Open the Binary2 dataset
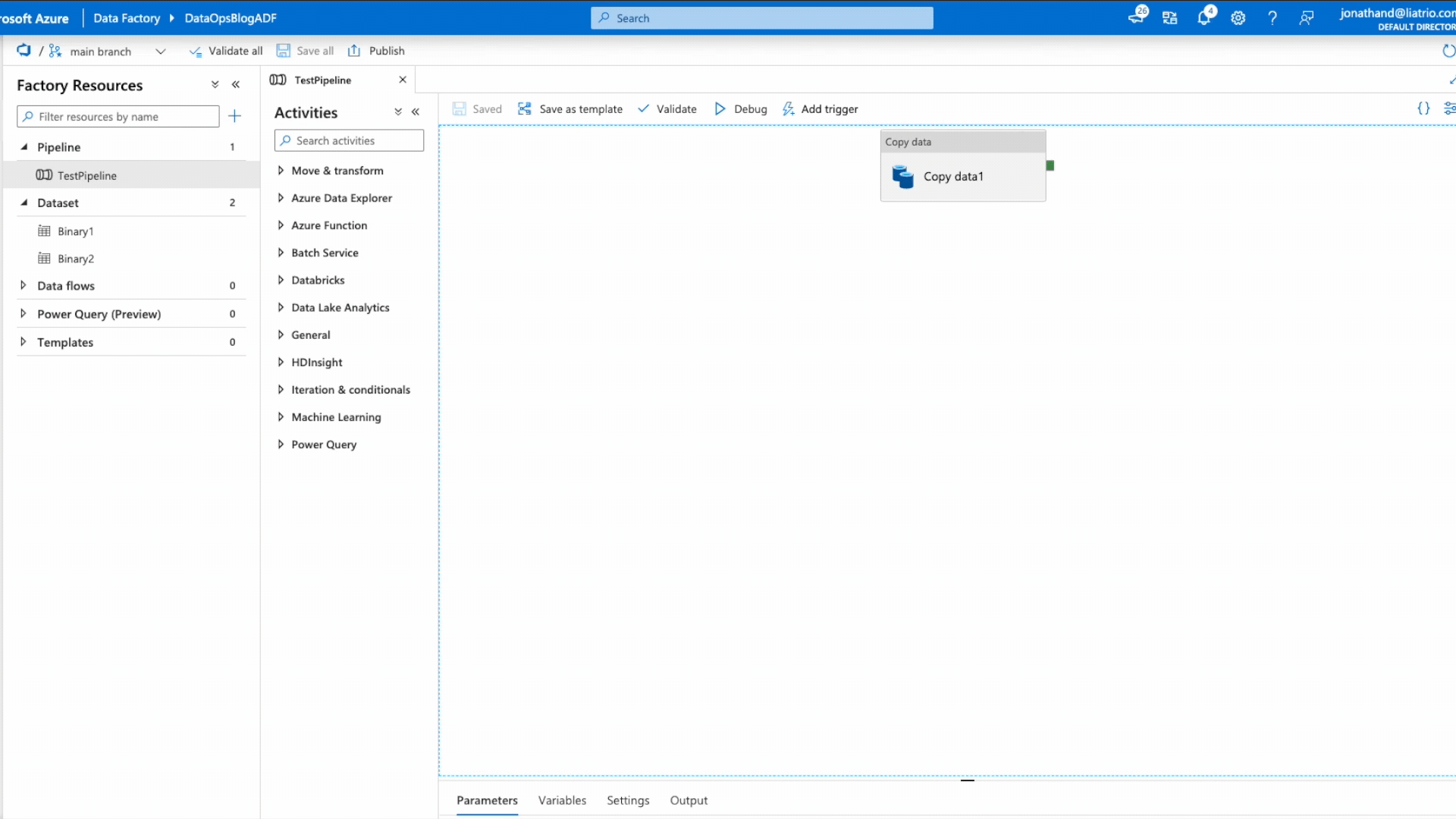The width and height of the screenshot is (1456, 819). pyautogui.click(x=75, y=259)
